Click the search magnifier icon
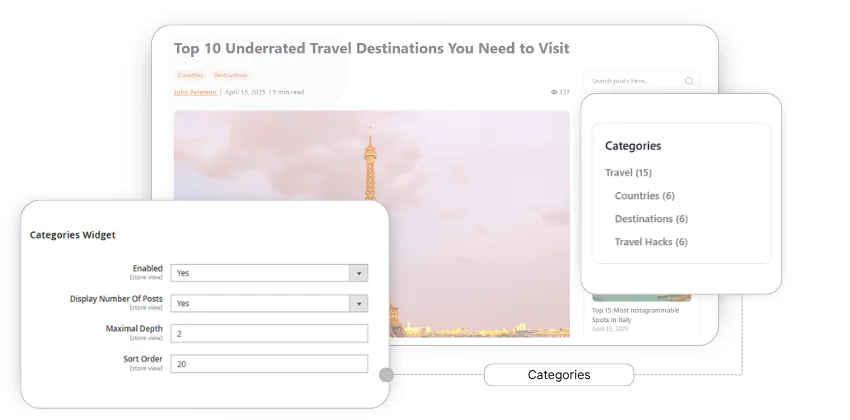The width and height of the screenshot is (850, 420). 689,81
